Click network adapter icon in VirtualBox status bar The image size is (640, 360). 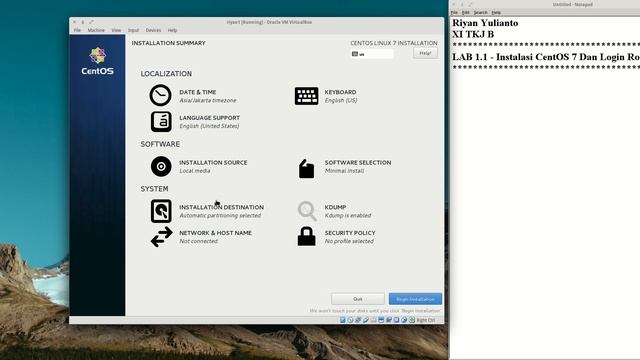[x=358, y=320]
